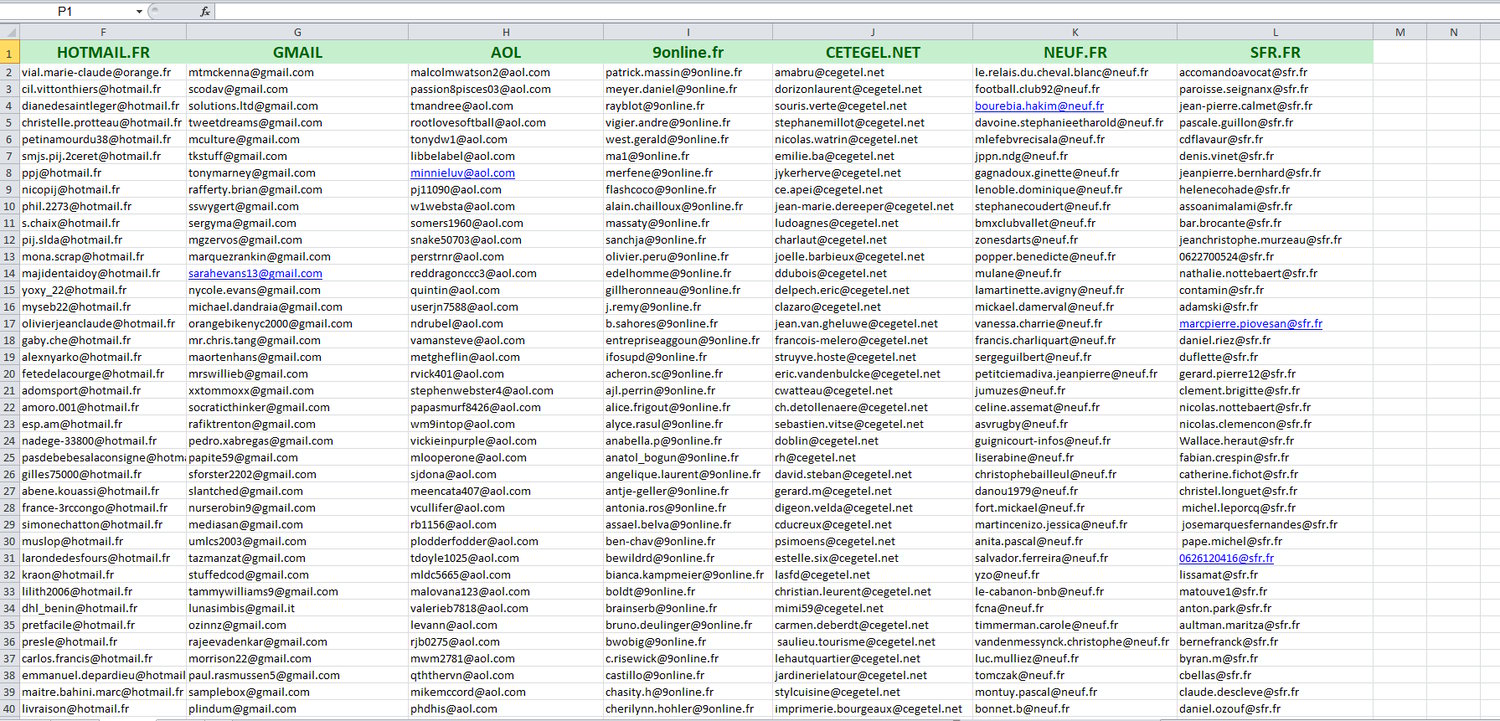Select cell patrick.massin@9online.fr
1500x721 pixels.
[687, 72]
